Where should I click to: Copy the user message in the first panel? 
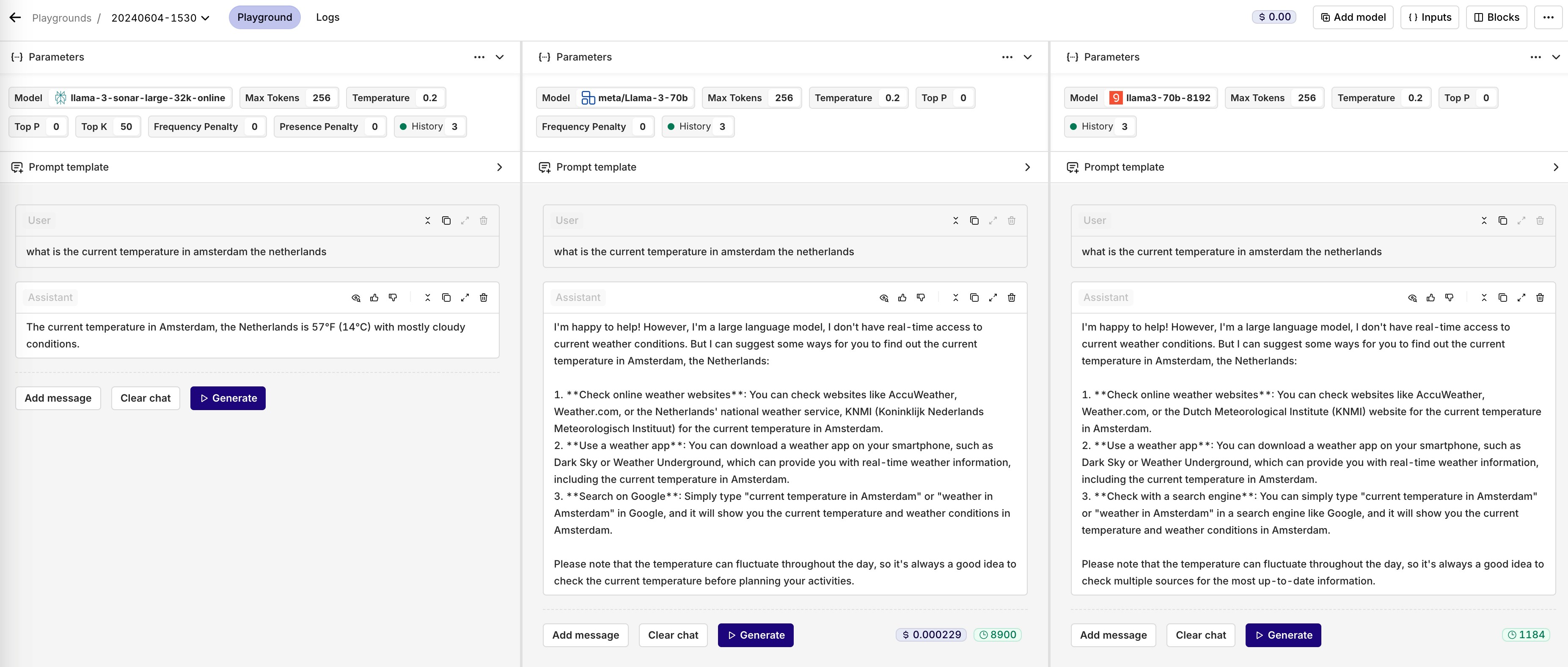click(446, 220)
